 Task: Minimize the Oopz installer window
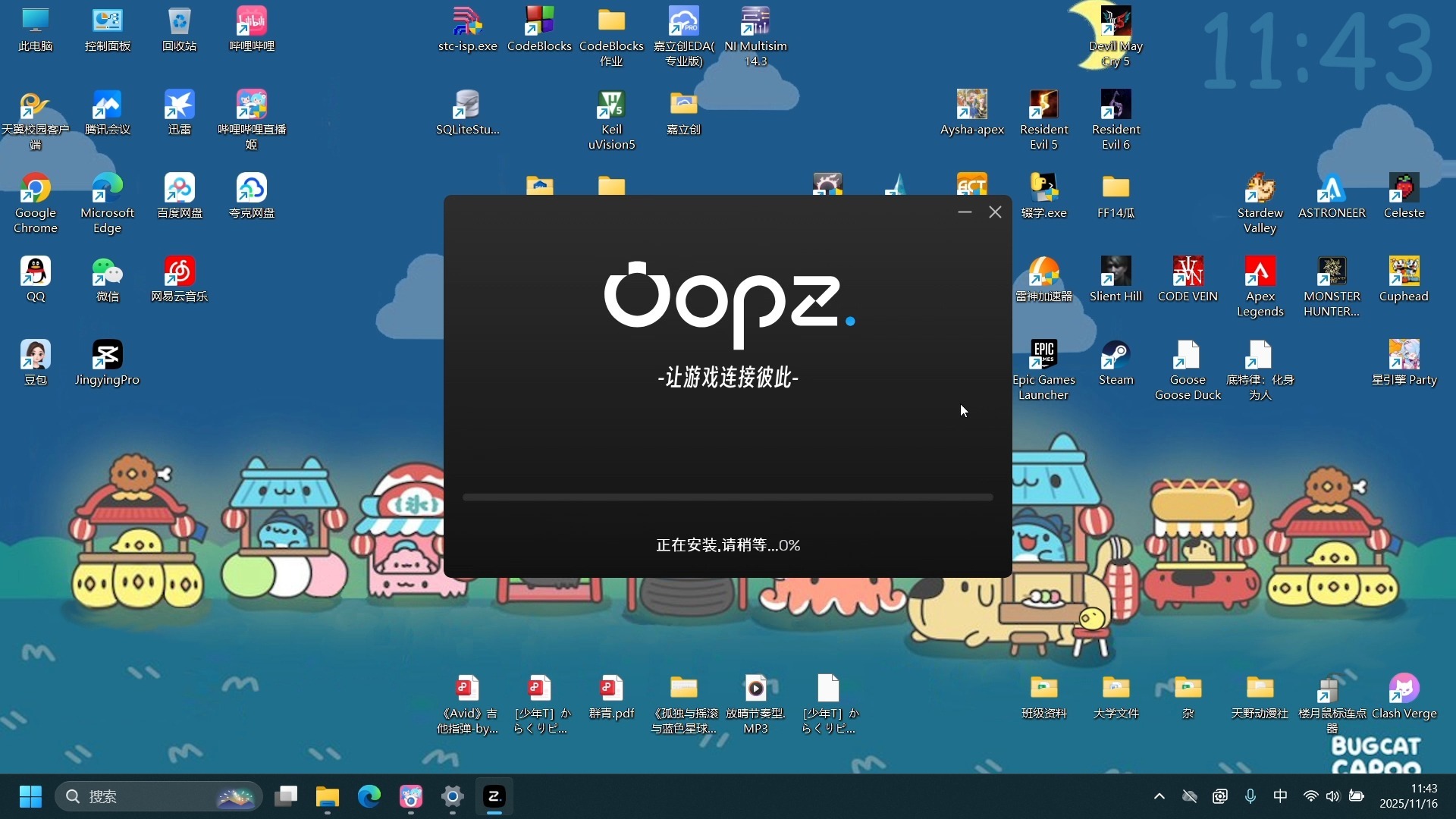[x=965, y=212]
